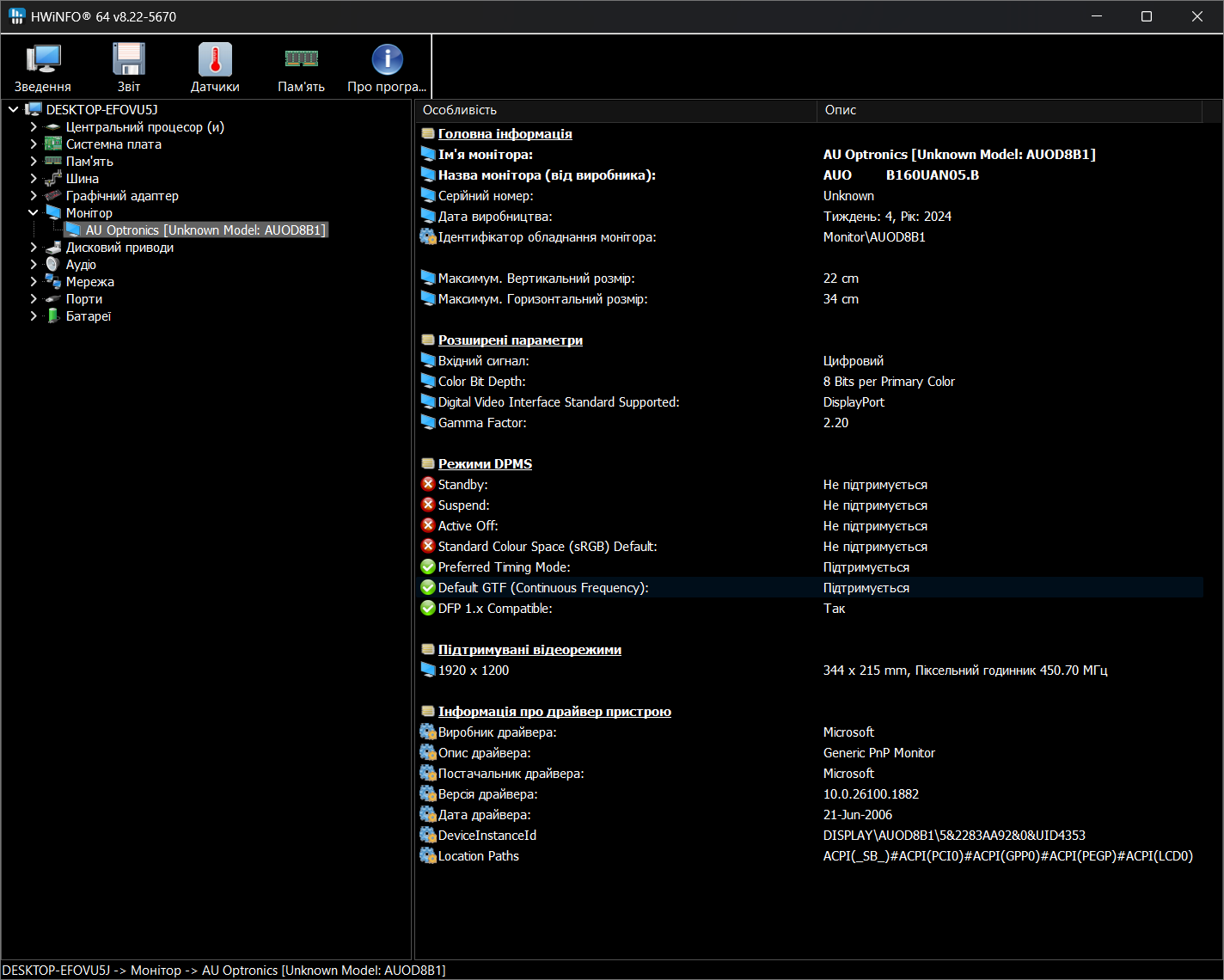Click the Серійний номер row label
Screen dimensions: 1224x980
coord(486,195)
